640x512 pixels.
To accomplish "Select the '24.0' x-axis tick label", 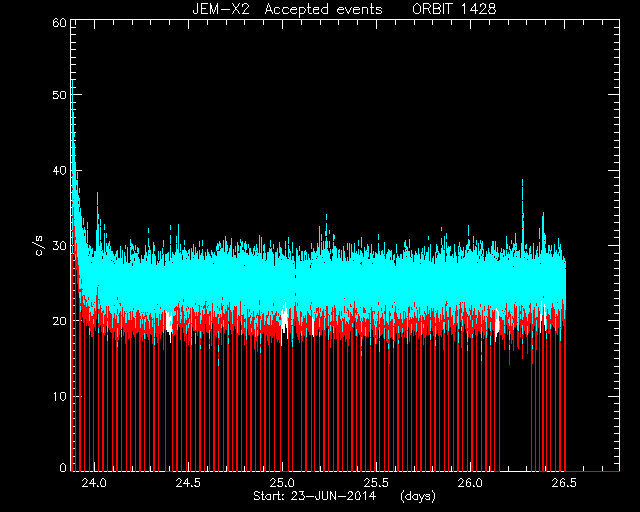I will (94, 483).
